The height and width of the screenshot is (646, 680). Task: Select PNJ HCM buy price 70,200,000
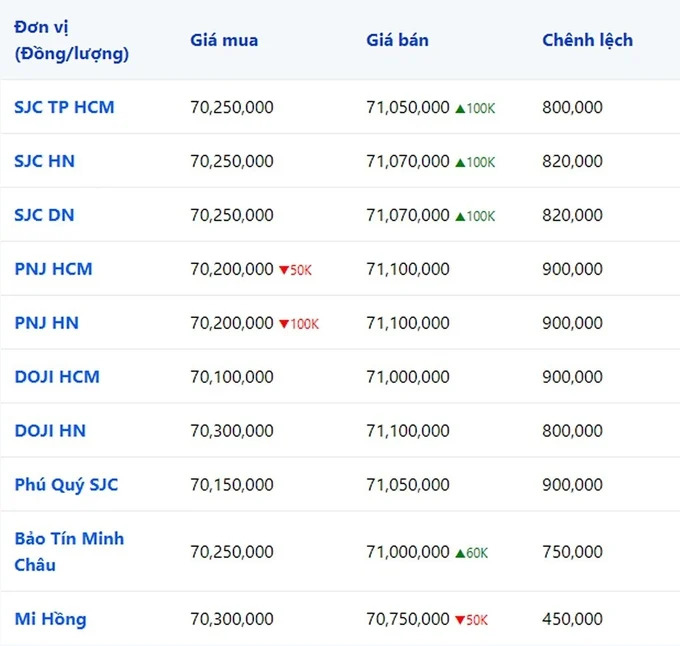click(x=232, y=269)
